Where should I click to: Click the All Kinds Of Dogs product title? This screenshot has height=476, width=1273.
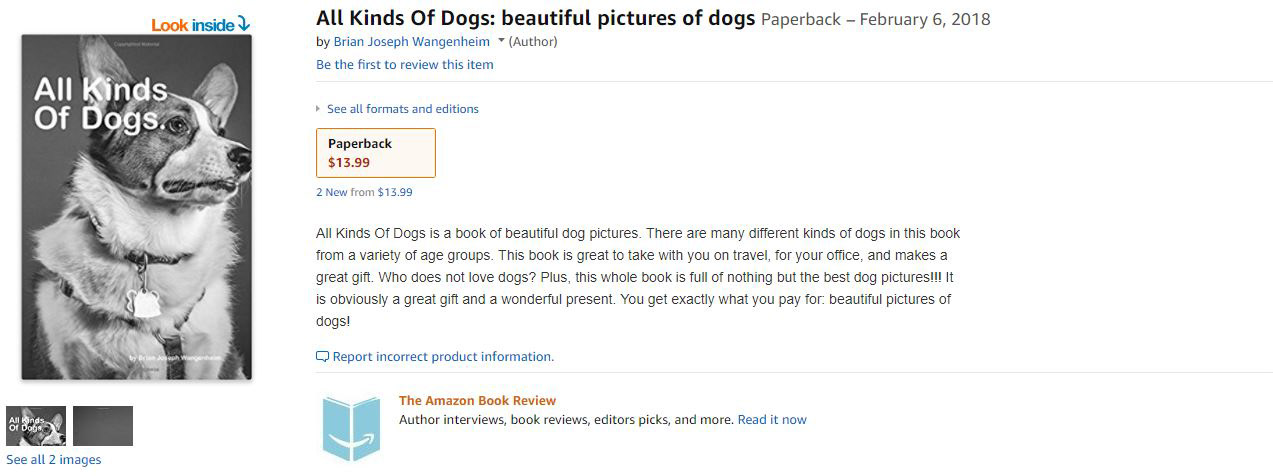(535, 19)
